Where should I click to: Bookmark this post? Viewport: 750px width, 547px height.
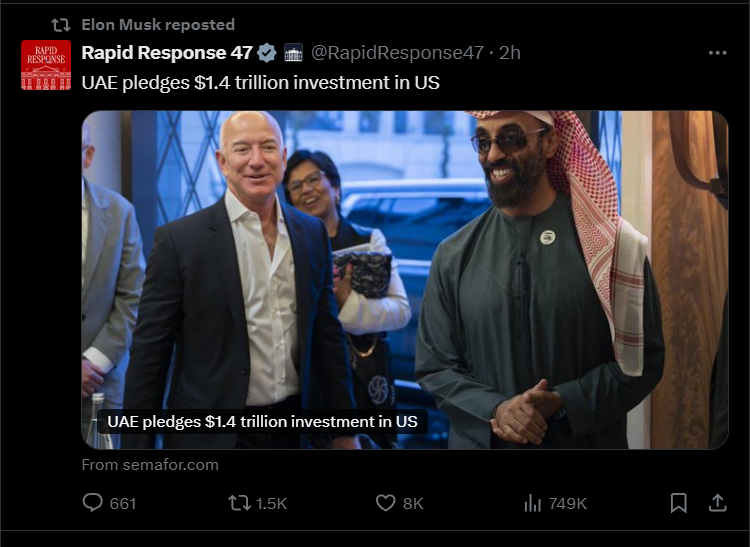click(x=679, y=503)
